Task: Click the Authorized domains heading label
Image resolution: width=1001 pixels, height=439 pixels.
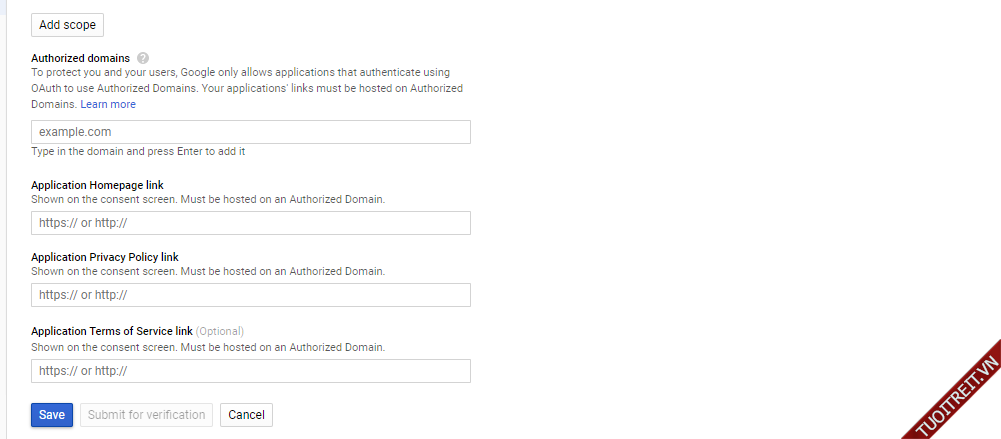Action: pyautogui.click(x=81, y=58)
